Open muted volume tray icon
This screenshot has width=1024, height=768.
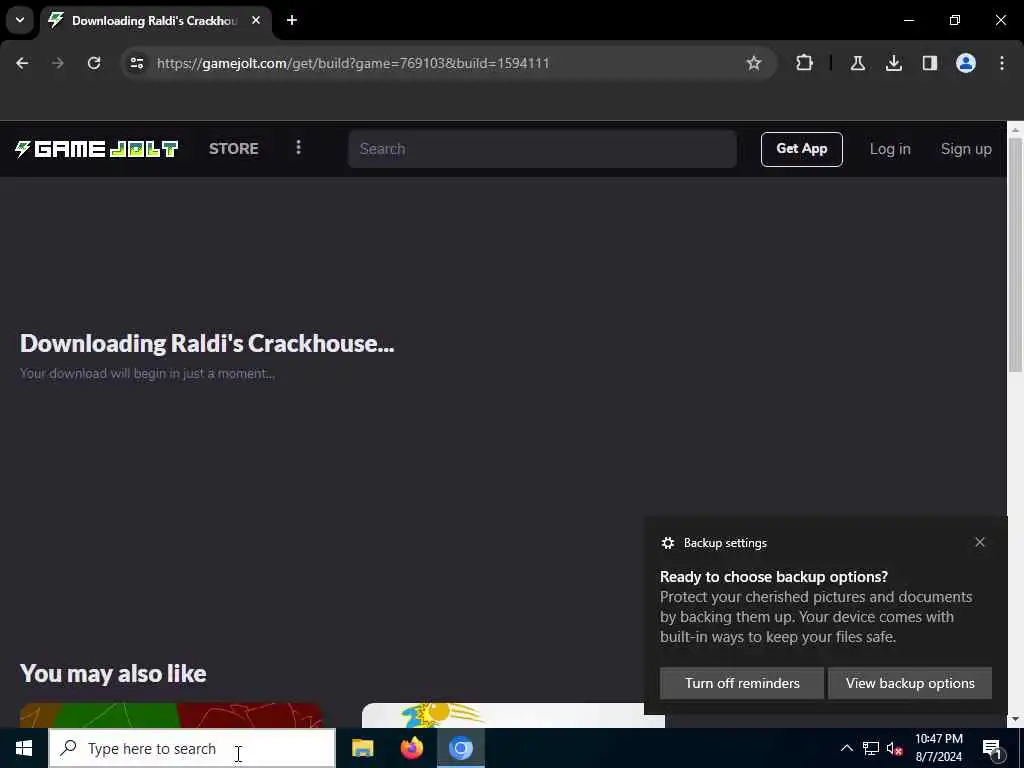pos(894,748)
